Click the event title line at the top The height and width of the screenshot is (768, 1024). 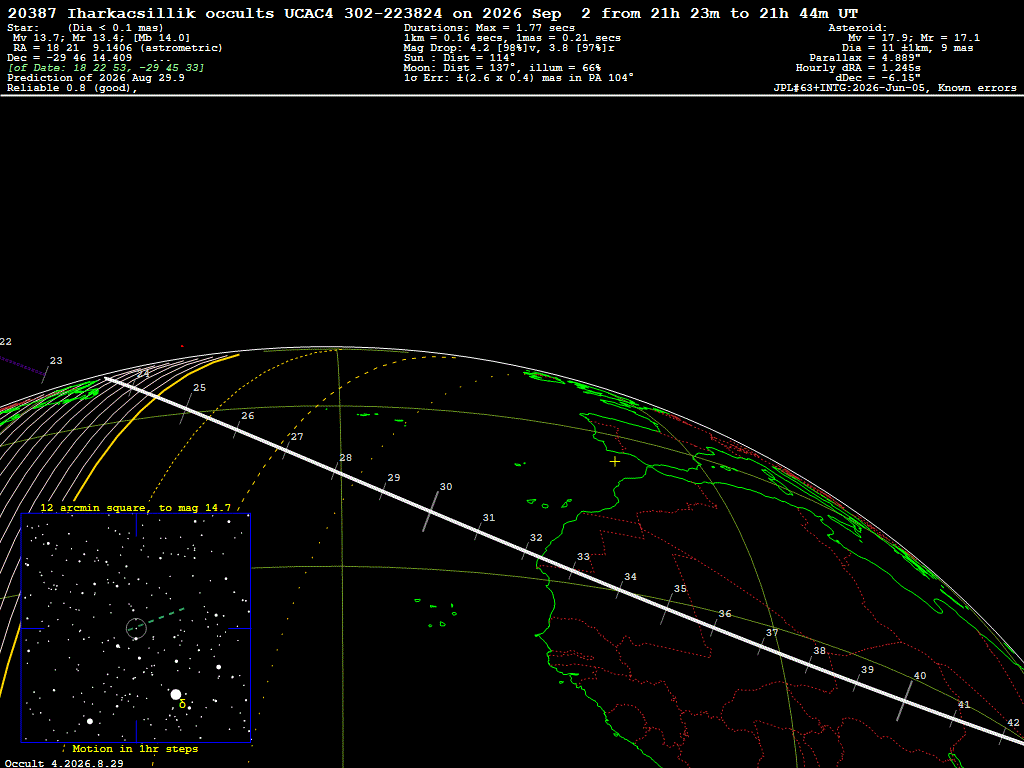coord(432,13)
